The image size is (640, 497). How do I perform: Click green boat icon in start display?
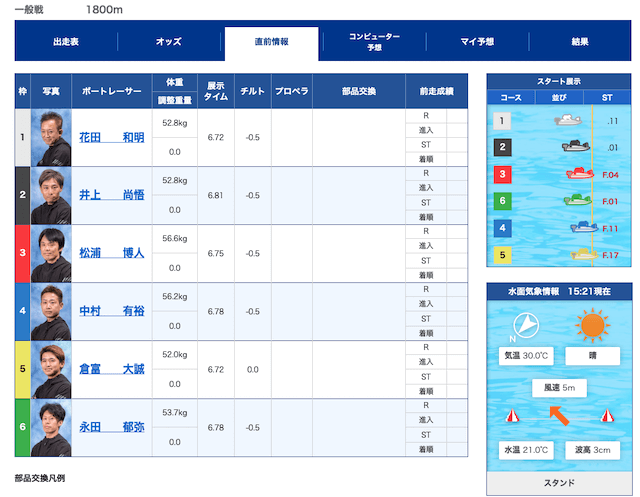(578, 200)
